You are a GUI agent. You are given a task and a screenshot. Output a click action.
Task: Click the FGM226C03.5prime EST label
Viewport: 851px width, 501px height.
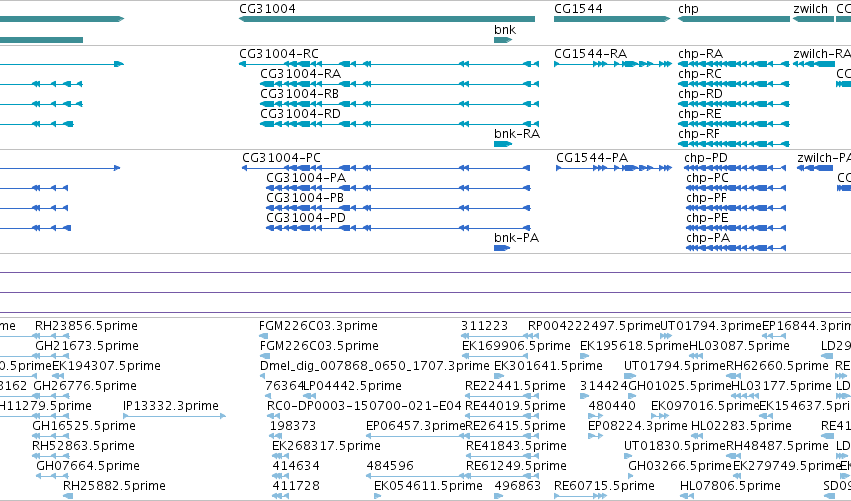pyautogui.click(x=319, y=346)
